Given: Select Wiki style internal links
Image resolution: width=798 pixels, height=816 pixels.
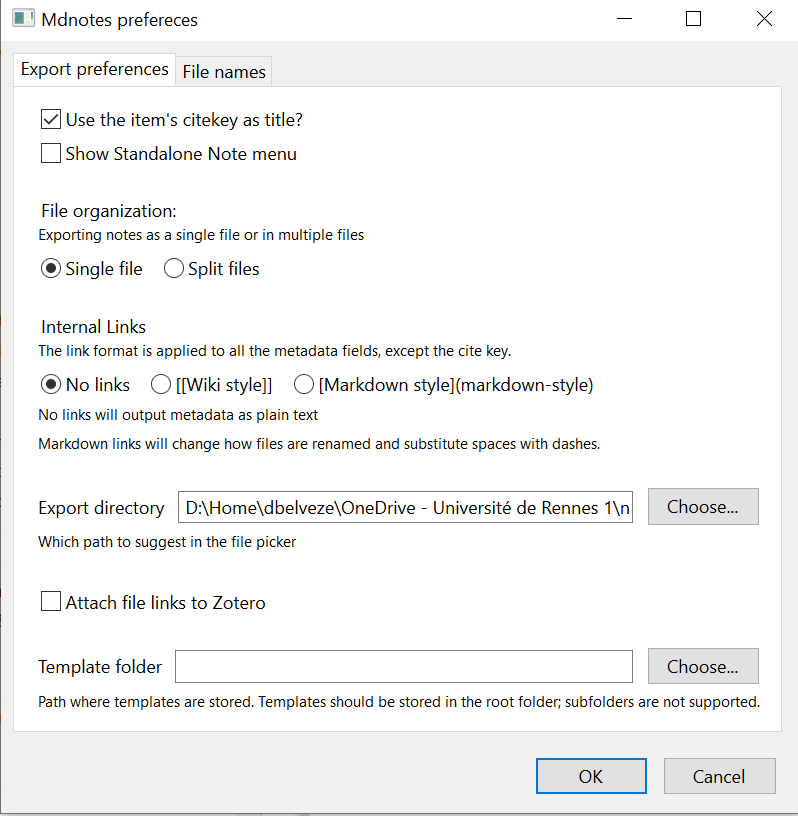Looking at the screenshot, I should click(x=161, y=385).
